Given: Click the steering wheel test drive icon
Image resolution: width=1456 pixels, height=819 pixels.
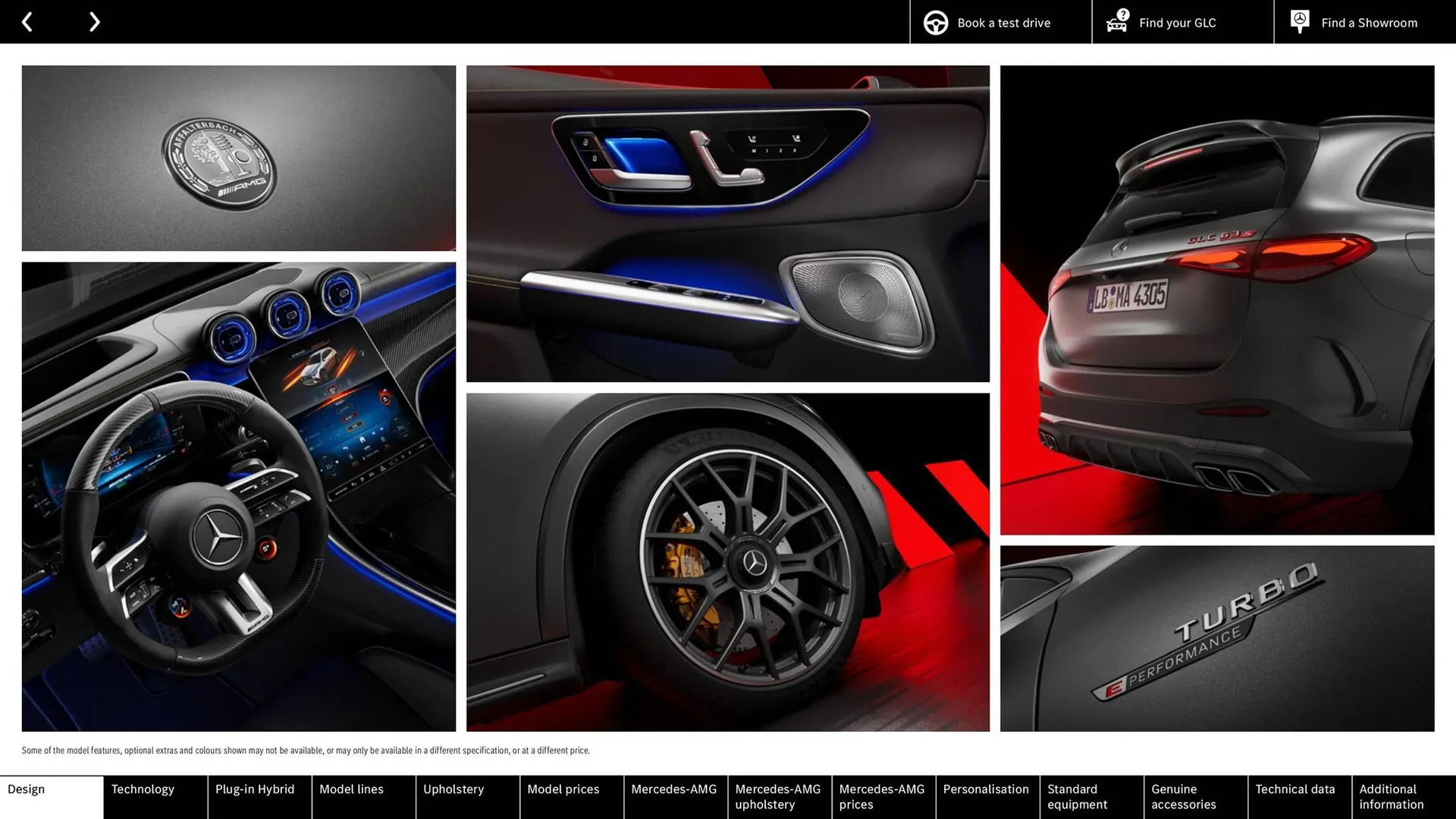Looking at the screenshot, I should click(x=935, y=22).
